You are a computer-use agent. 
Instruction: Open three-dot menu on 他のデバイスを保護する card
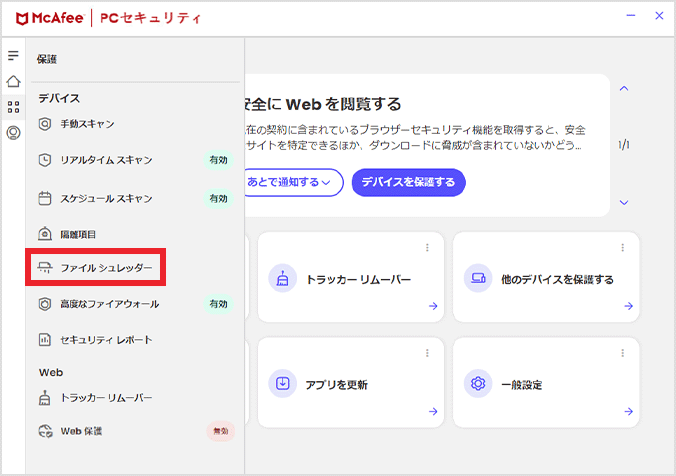[x=623, y=247]
